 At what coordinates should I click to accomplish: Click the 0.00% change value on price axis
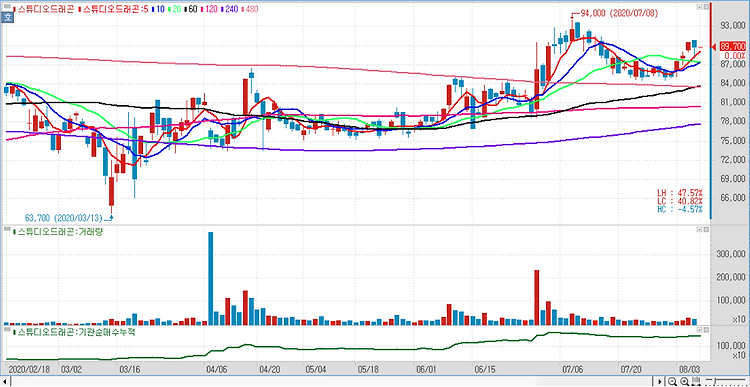[x=736, y=55]
